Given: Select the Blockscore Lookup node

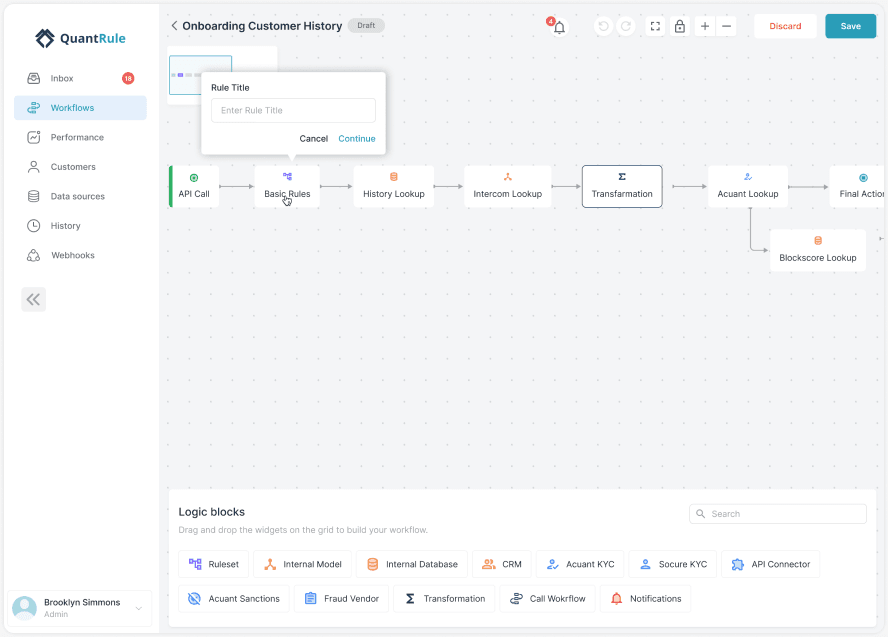Looking at the screenshot, I should [818, 250].
